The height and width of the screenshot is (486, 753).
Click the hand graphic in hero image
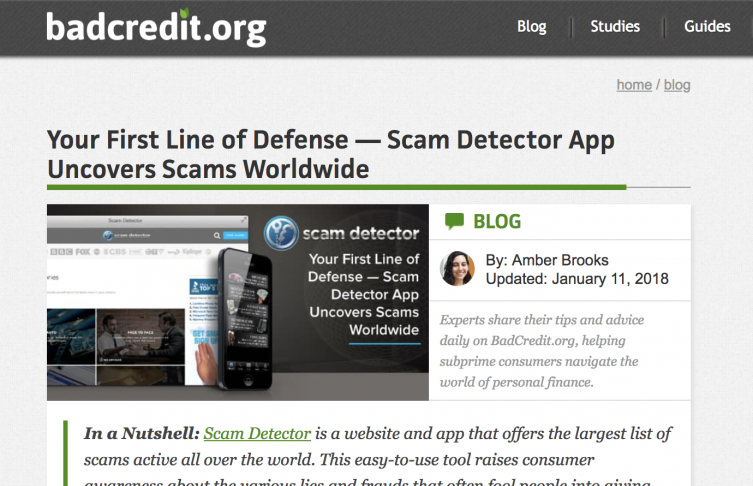pos(207,363)
